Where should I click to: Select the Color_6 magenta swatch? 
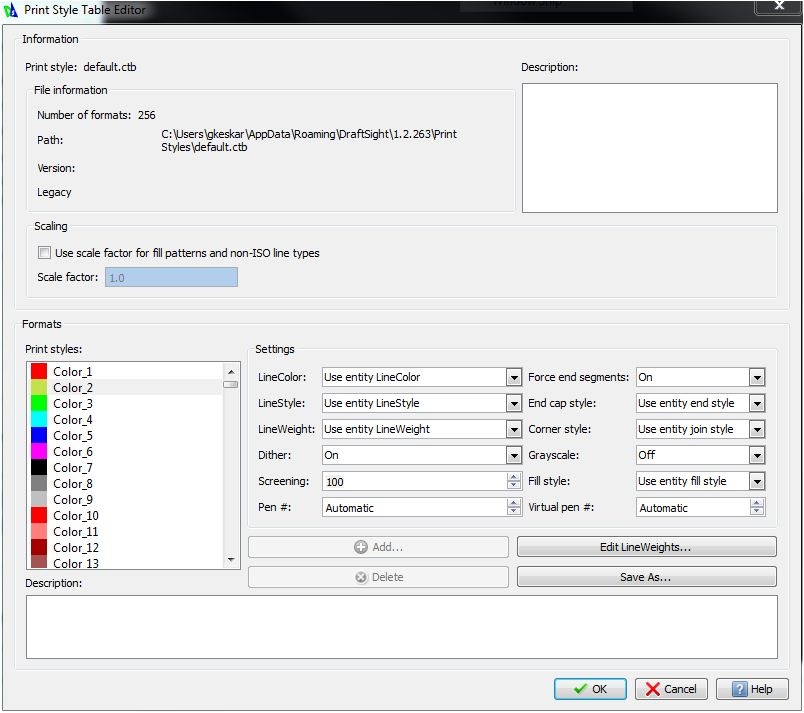pos(39,451)
